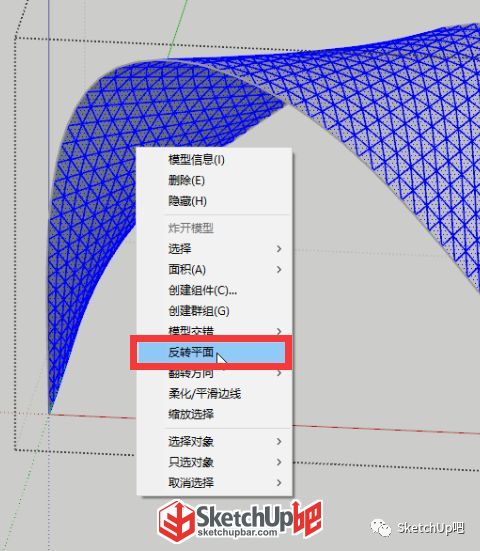Screen dimensions: 480x551
Task: Click 隐藏(H) menu item
Action: [x=187, y=201]
